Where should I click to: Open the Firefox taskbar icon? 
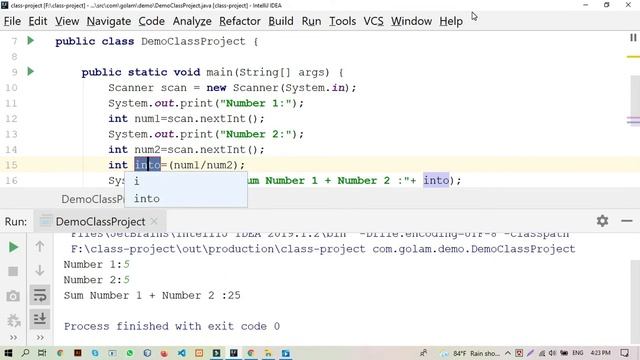[x=164, y=353]
